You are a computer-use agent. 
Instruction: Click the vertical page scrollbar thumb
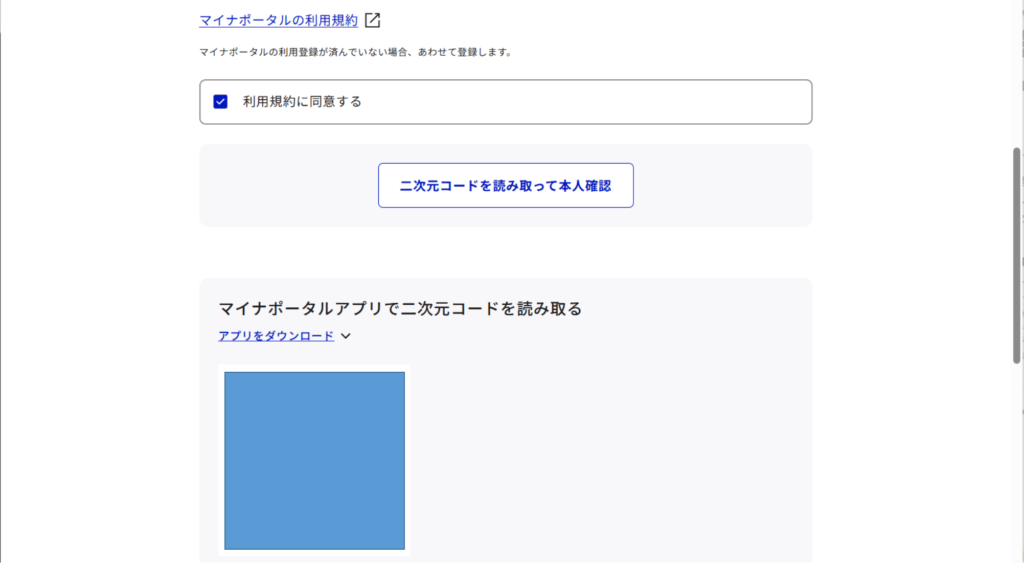coord(1017,255)
